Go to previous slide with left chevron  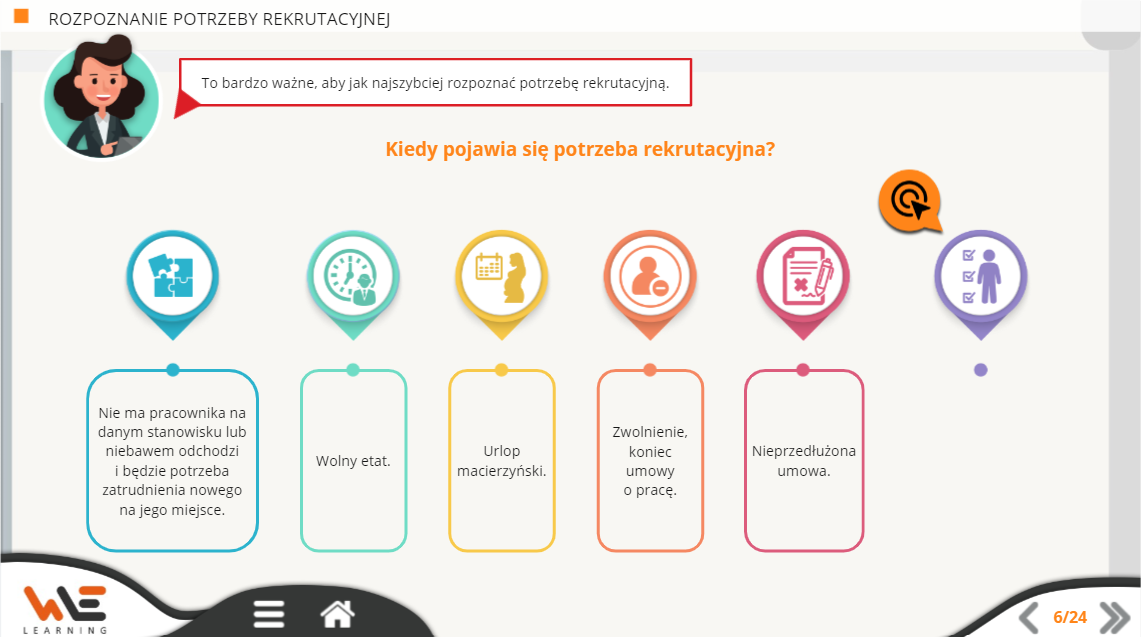click(x=1028, y=617)
